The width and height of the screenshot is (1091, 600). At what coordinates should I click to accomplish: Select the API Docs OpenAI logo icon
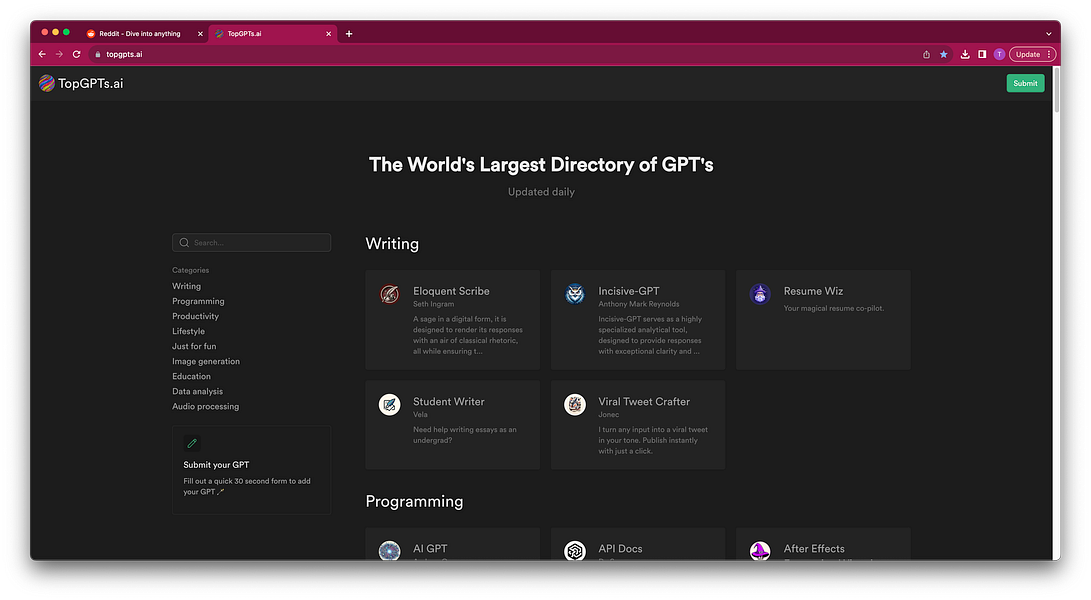575,550
